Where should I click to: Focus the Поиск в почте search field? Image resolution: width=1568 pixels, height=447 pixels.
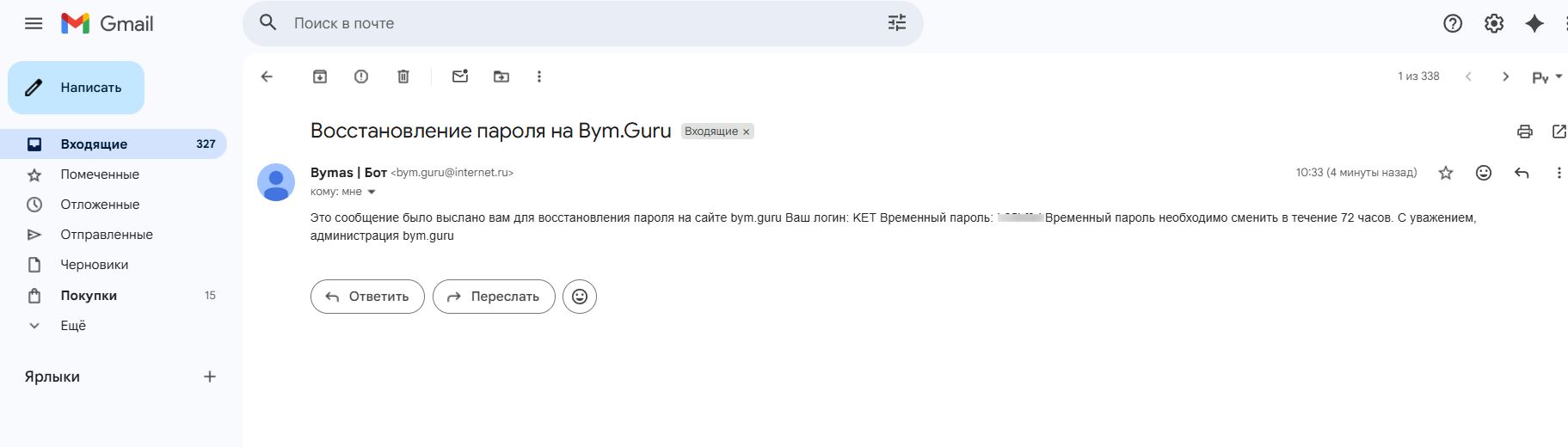[x=585, y=23]
